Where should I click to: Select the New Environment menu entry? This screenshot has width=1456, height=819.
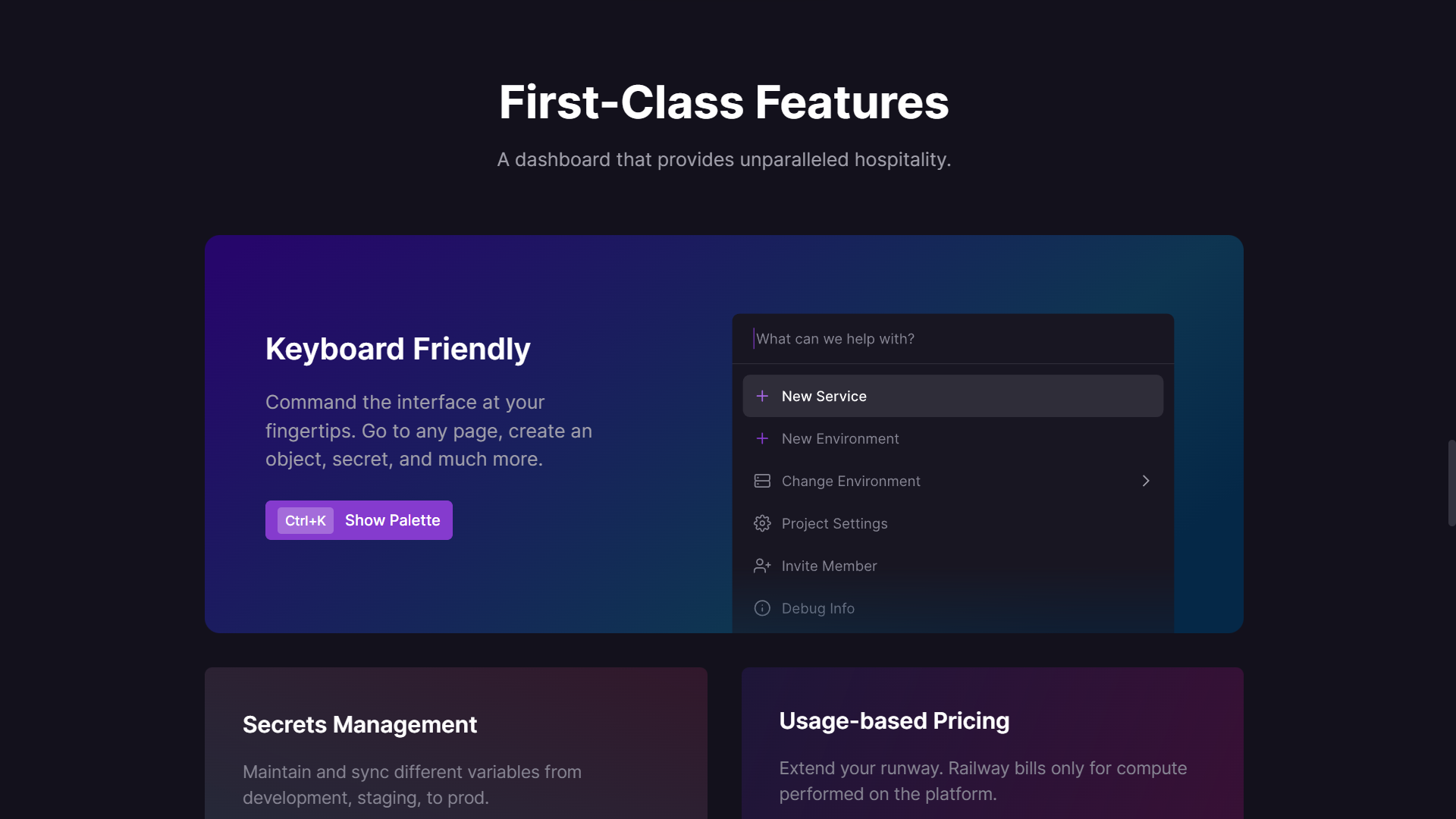(952, 438)
